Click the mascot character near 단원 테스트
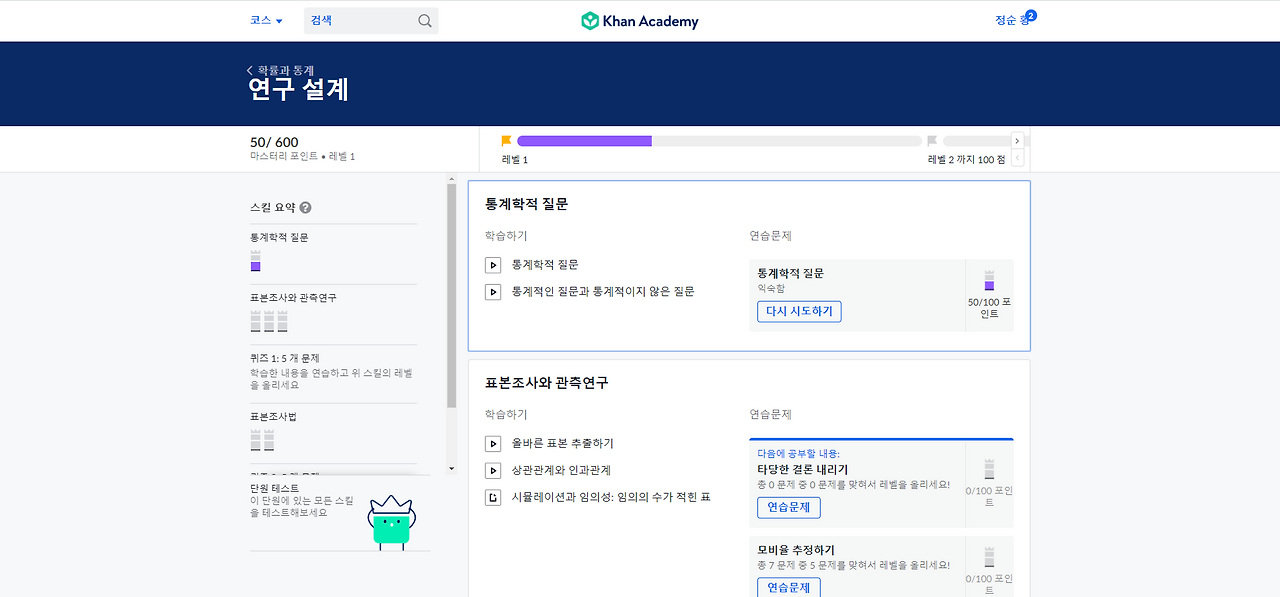 click(391, 521)
